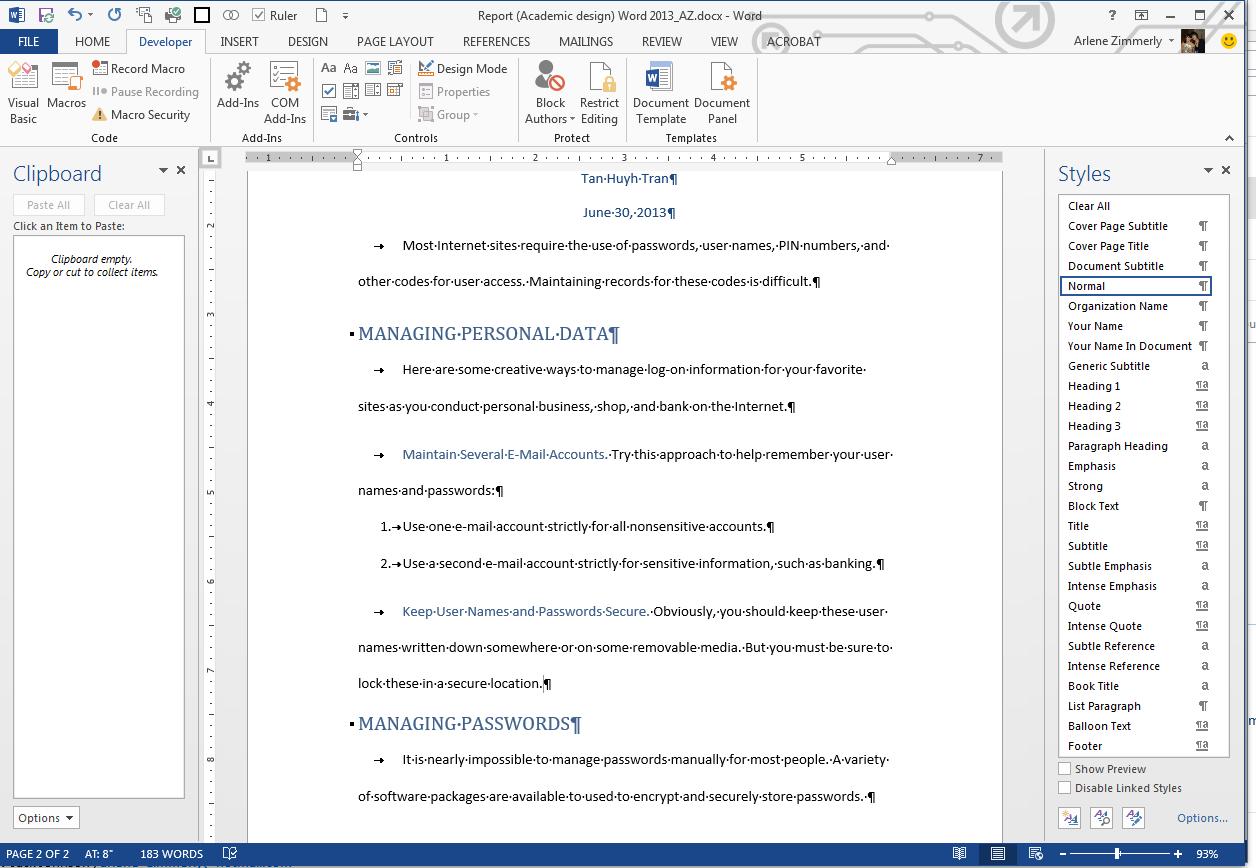Open Options from the Styles pane
1256x868 pixels.
pos(1201,818)
